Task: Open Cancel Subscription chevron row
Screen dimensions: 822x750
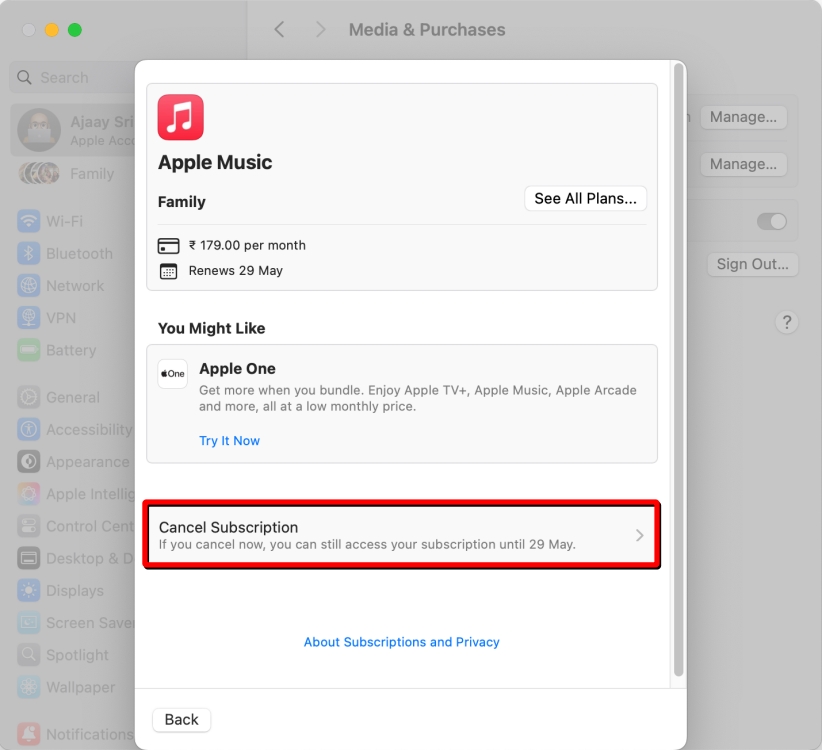Action: [402, 535]
